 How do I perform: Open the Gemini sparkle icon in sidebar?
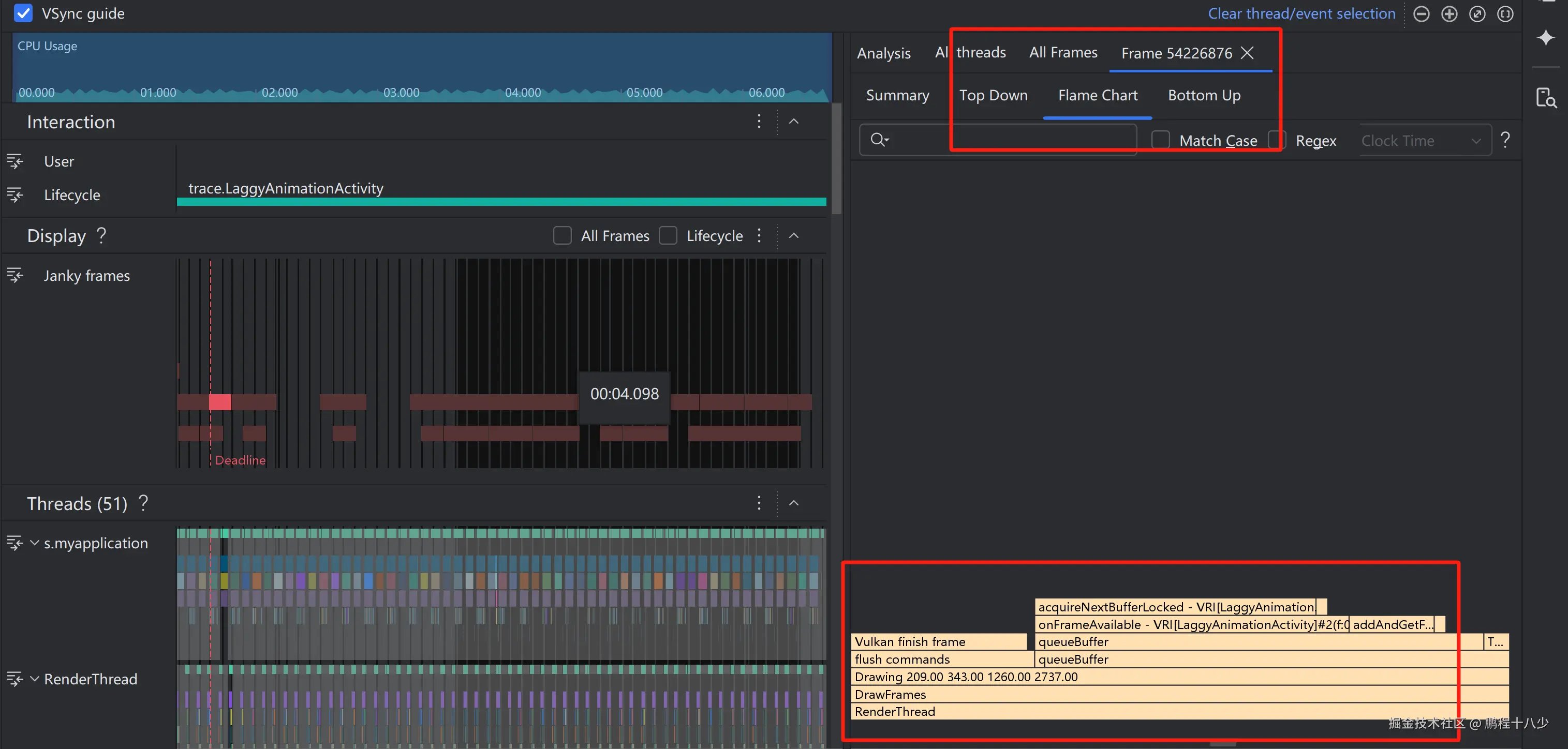point(1545,38)
